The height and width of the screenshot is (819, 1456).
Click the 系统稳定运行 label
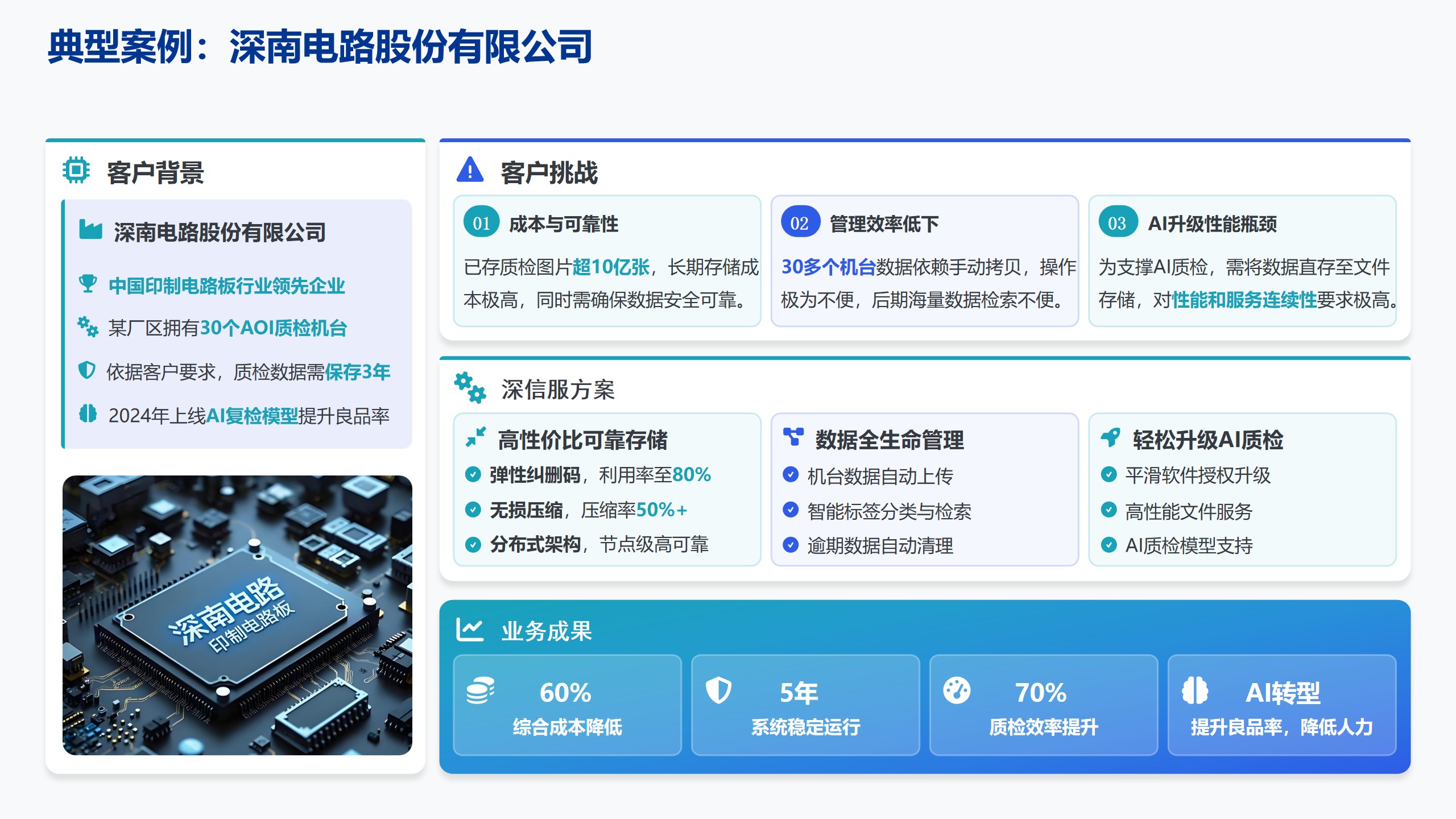(805, 727)
